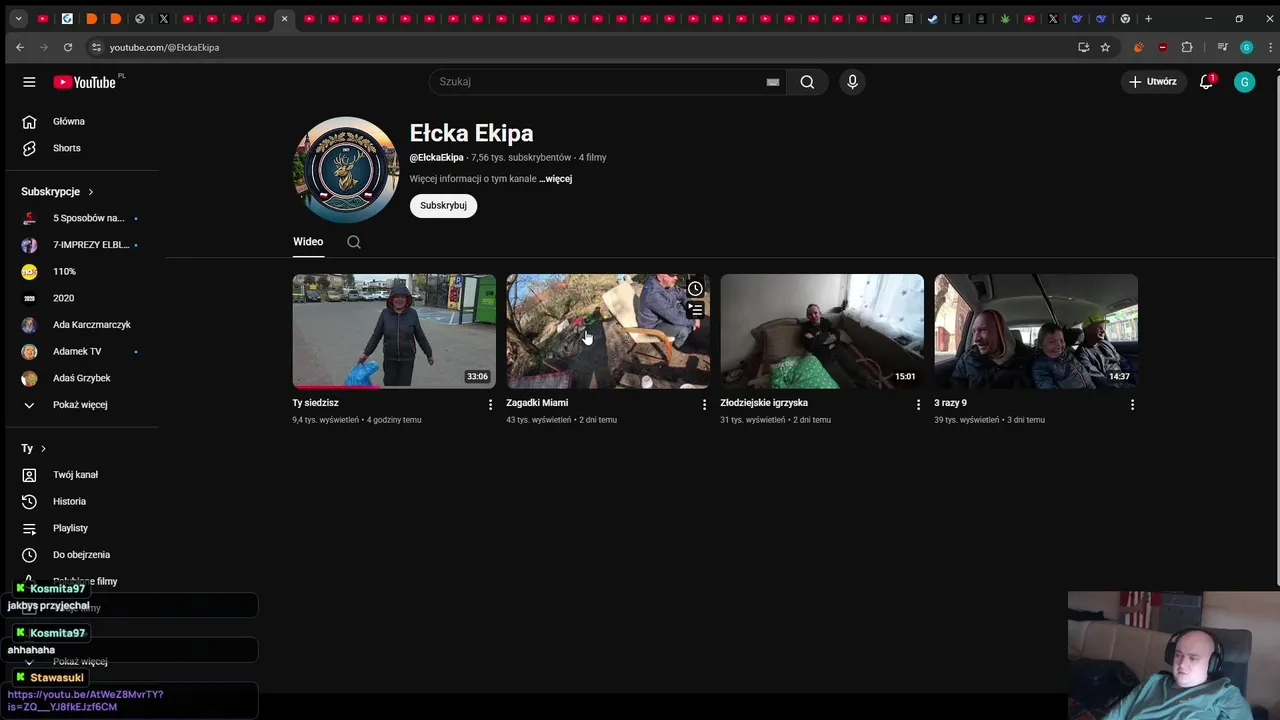1280x720 pixels.
Task: Add Zagadki Miami to watch later clock
Action: (695, 289)
